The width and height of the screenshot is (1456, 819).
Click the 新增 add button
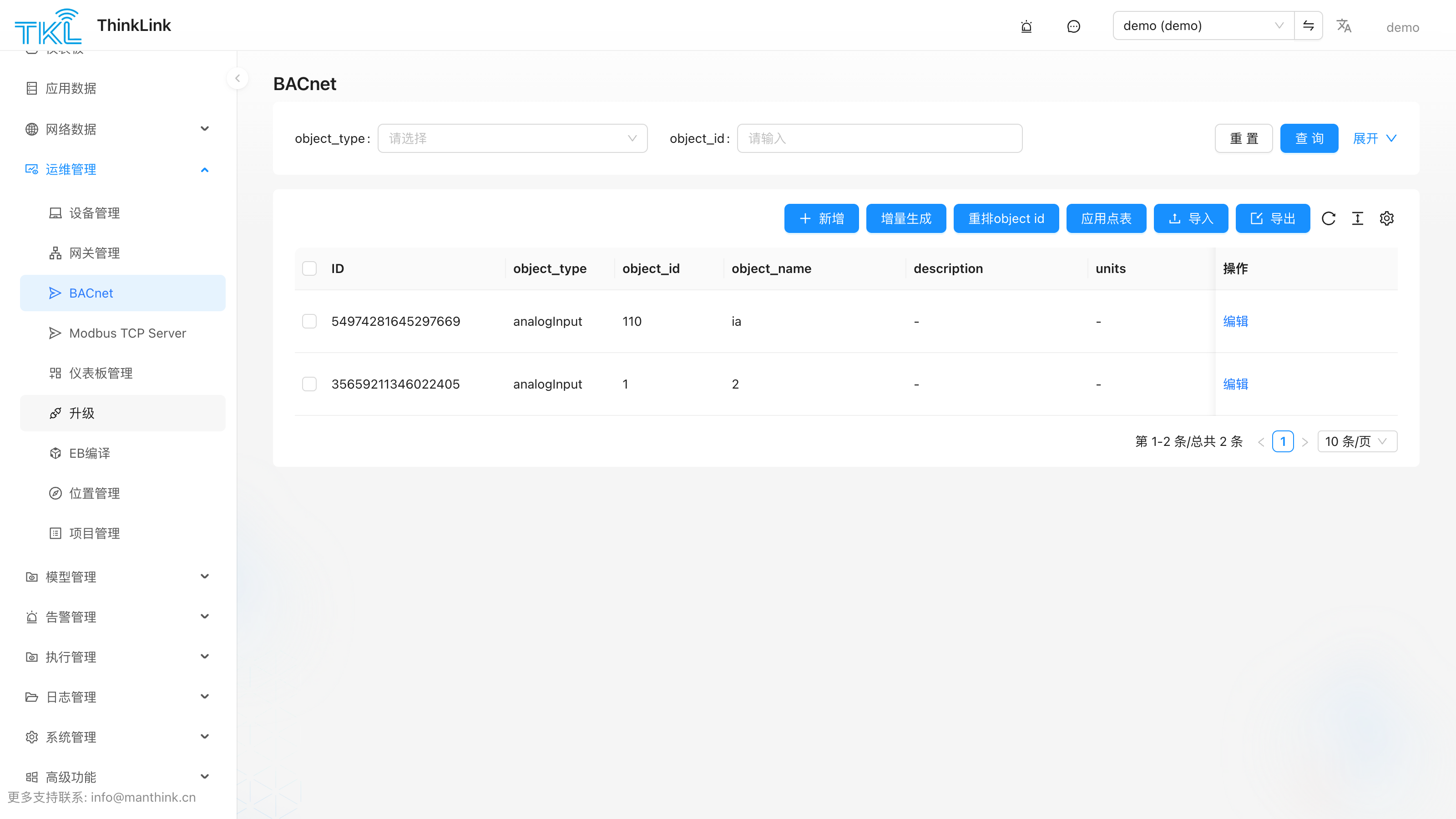coord(821,218)
